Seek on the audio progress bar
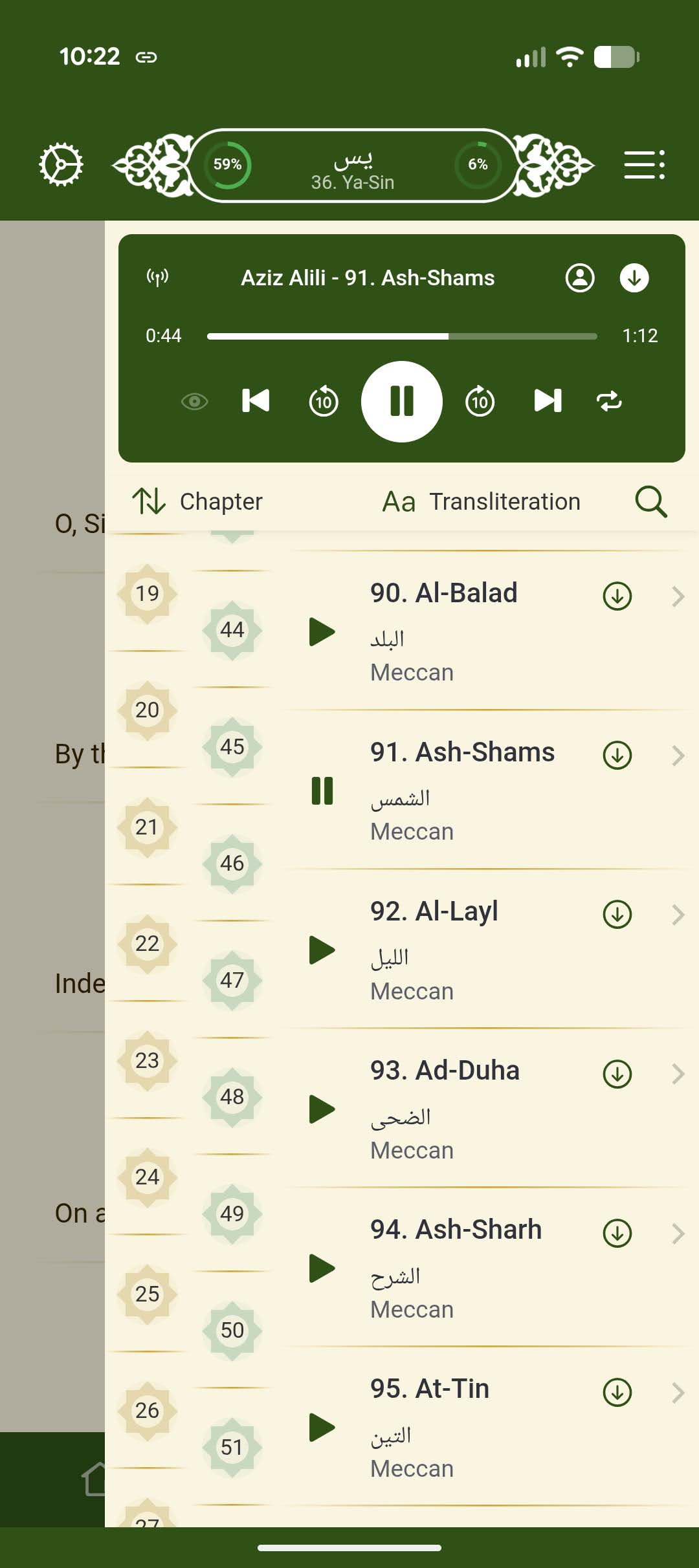This screenshot has height=1568, width=699. pyautogui.click(x=402, y=336)
